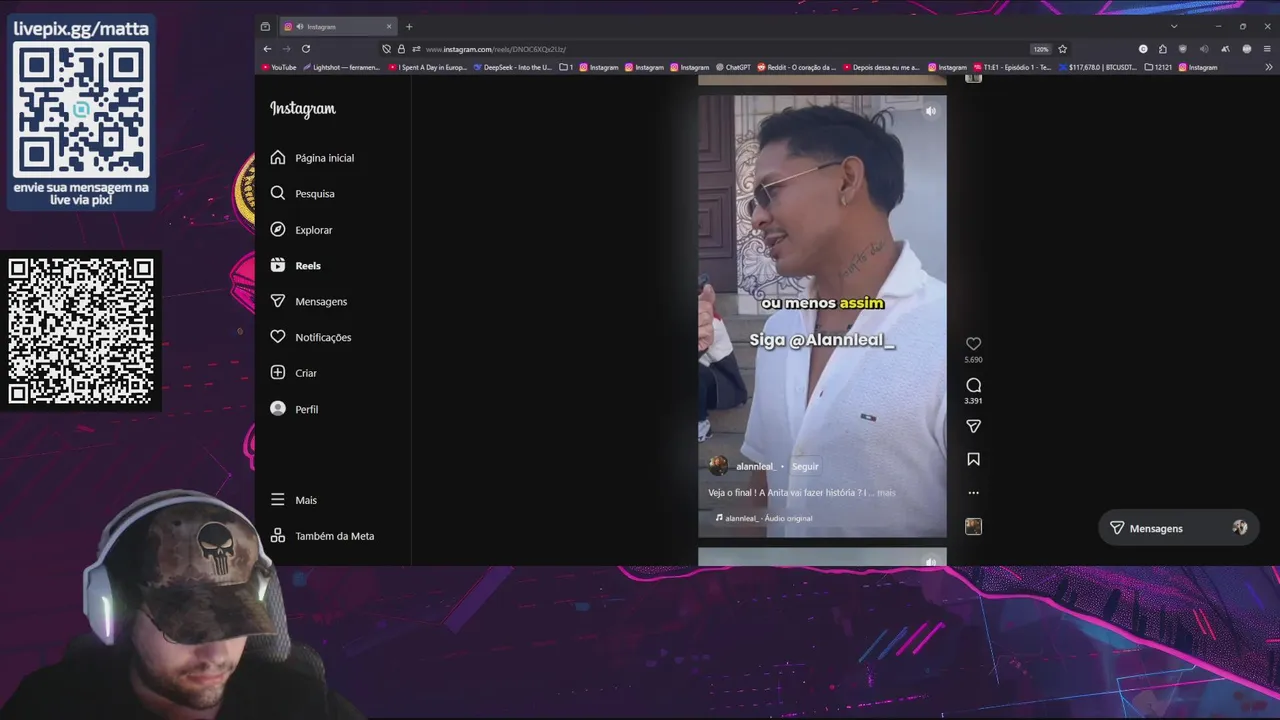This screenshot has height=720, width=1280.
Task: Open Notificações in the sidebar
Action: [310, 337]
